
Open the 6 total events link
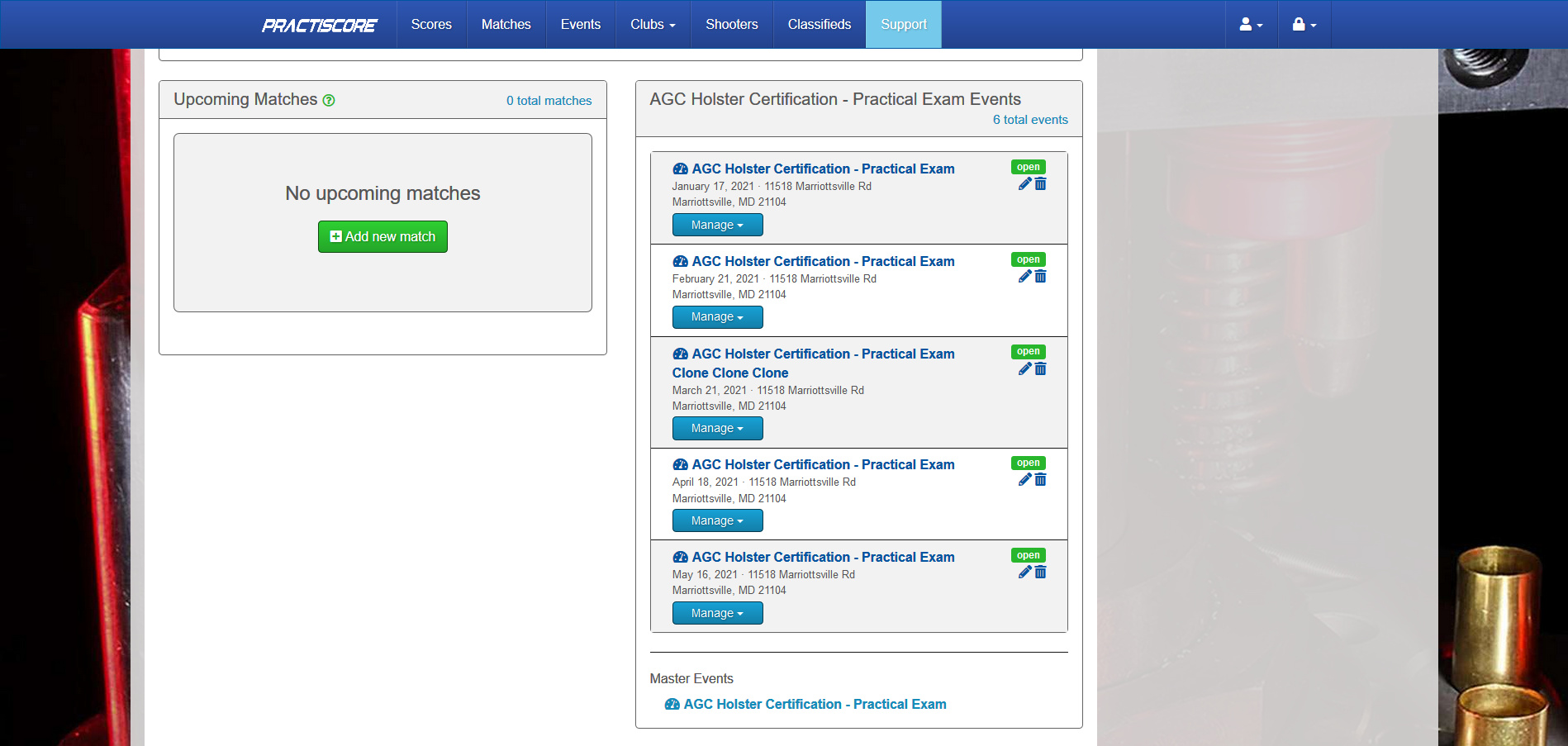[x=1030, y=120]
